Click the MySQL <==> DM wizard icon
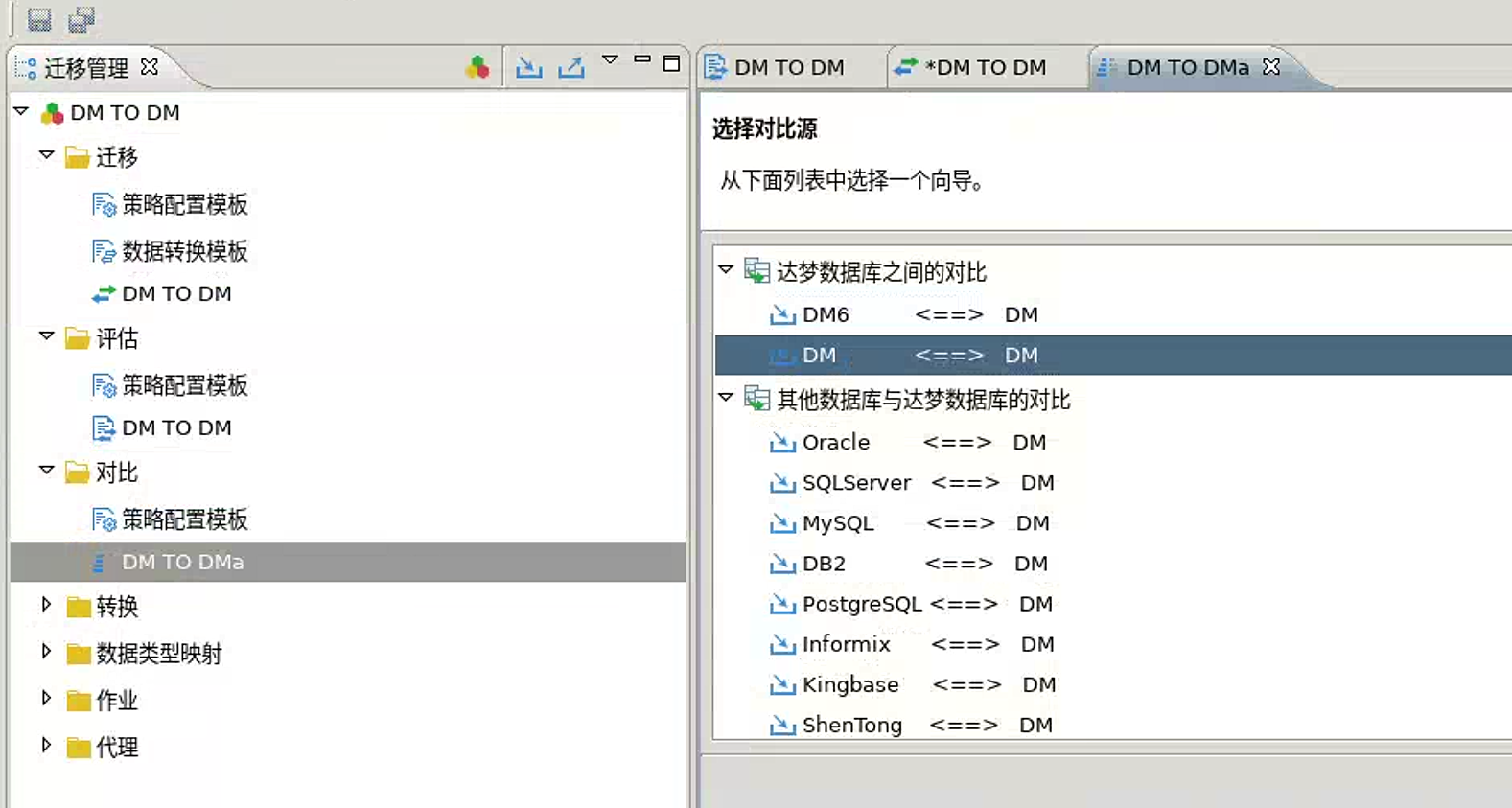This screenshot has height=808, width=1512. [782, 522]
